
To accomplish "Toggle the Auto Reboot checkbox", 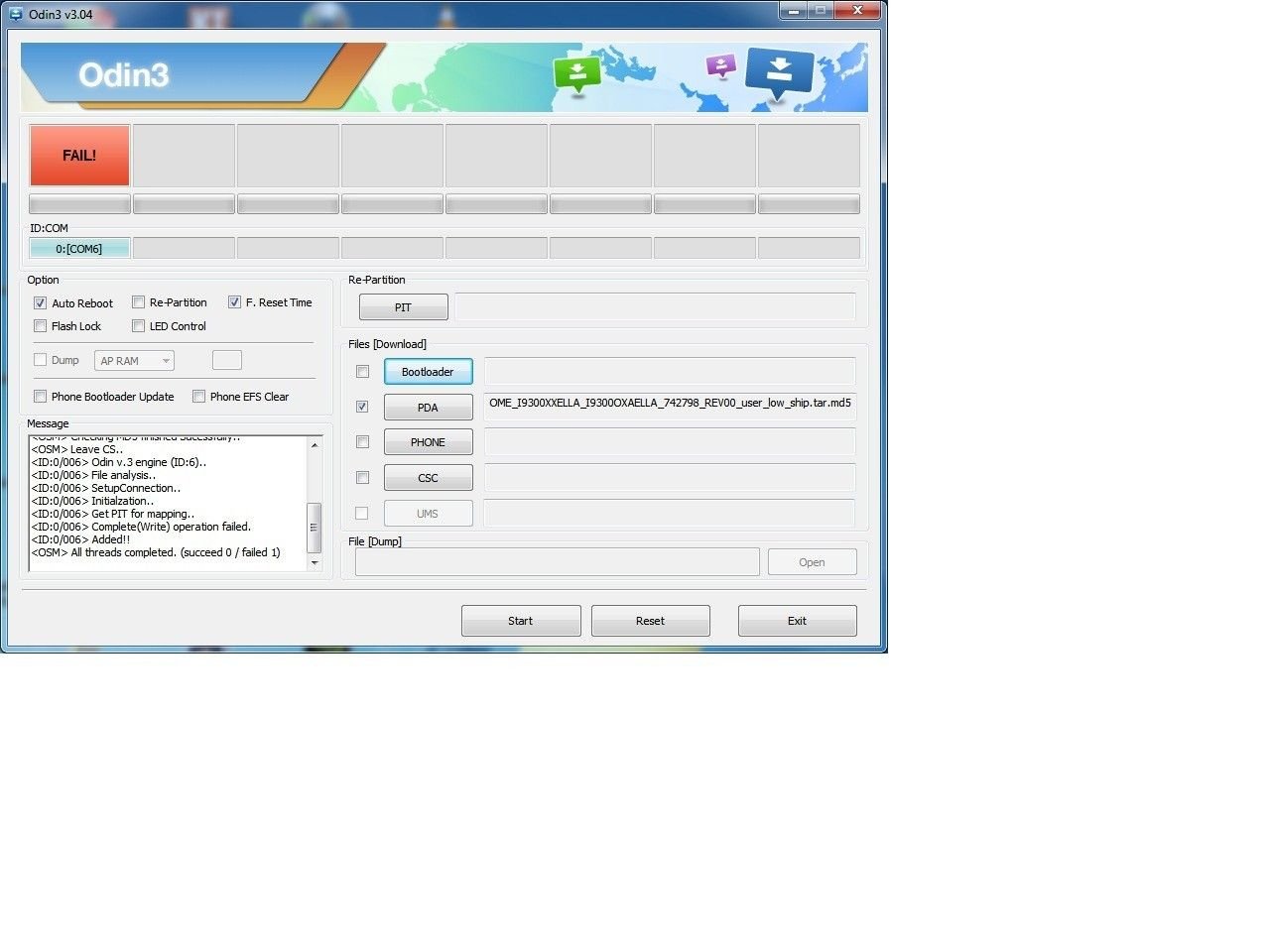I will (41, 303).
